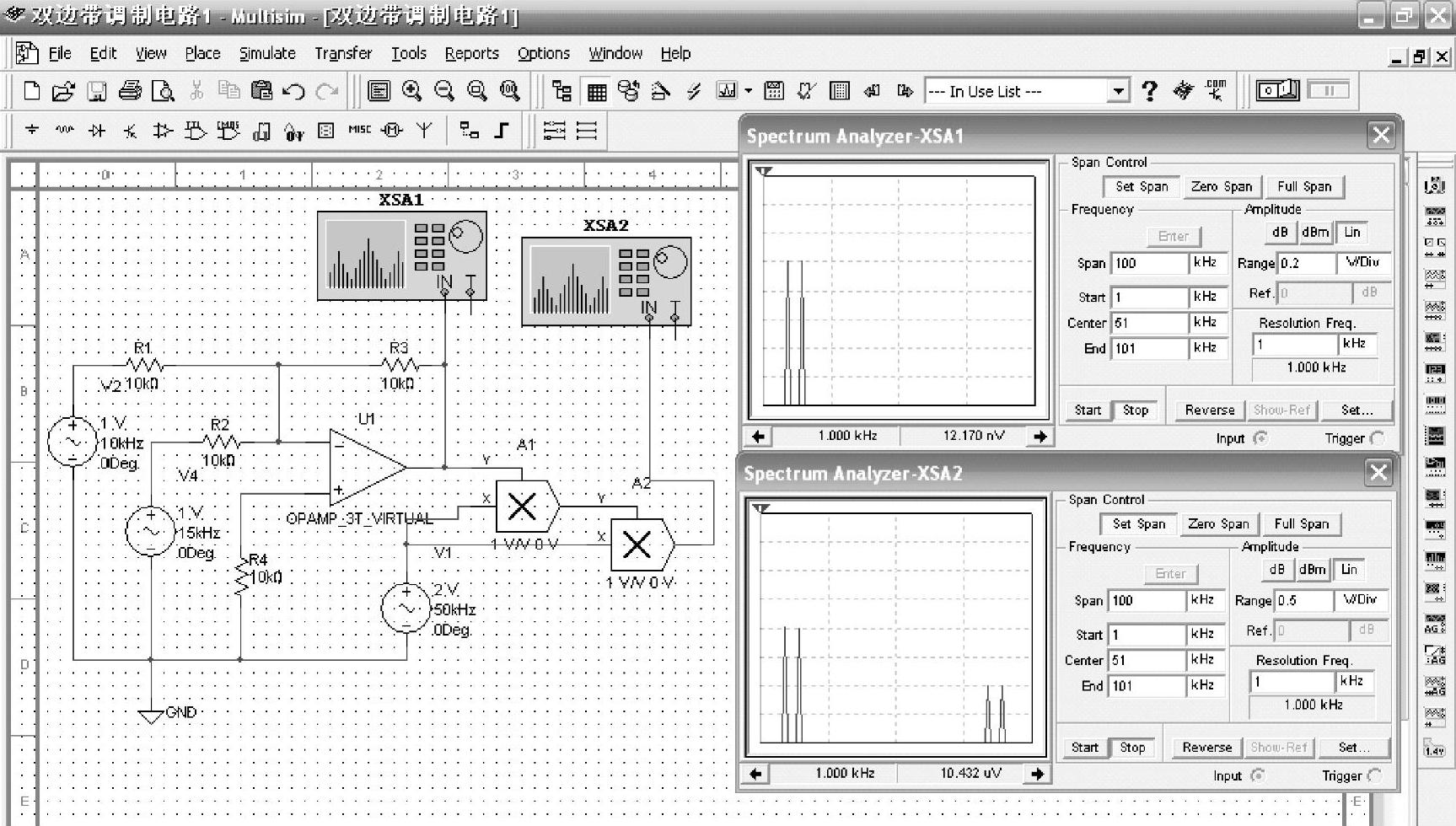
Task: Open the Transfer menu
Action: pos(343,53)
